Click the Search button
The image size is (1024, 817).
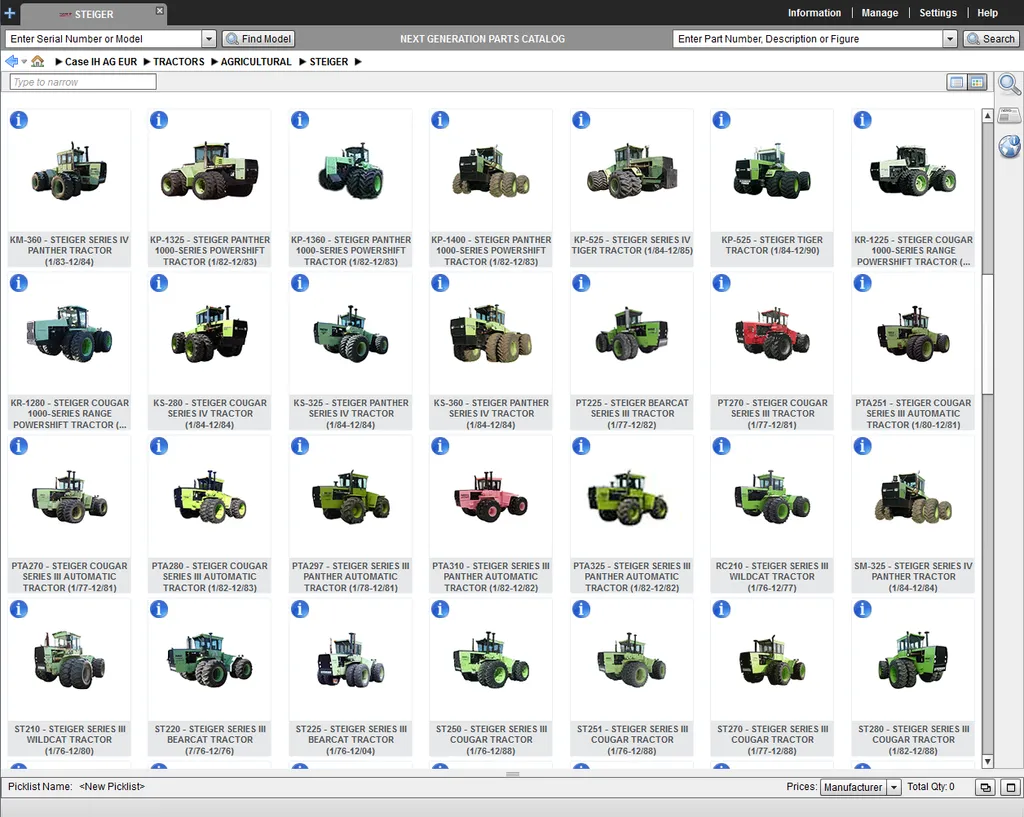tap(991, 39)
